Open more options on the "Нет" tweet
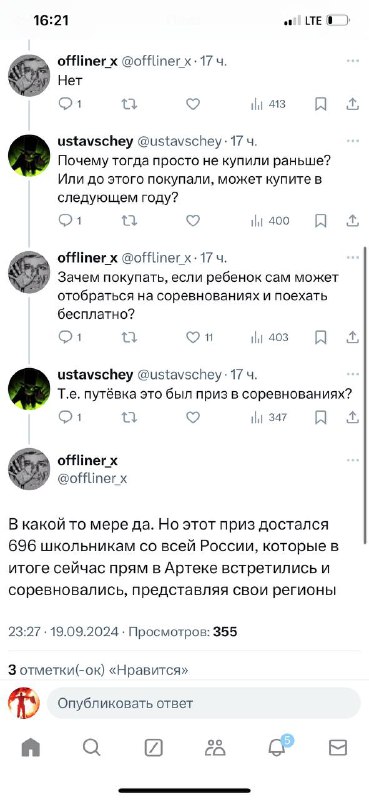 click(x=353, y=61)
